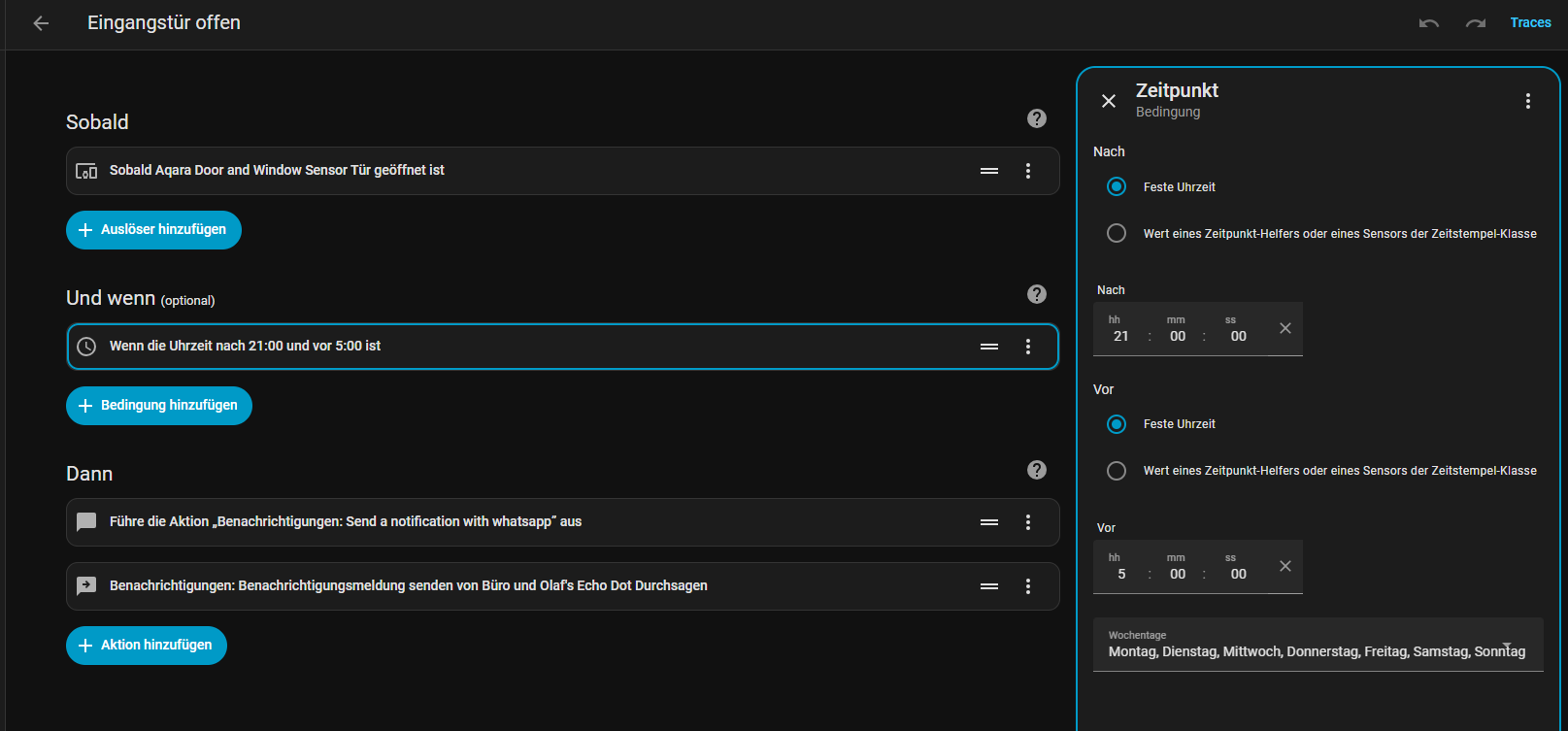
Task: Open the Traces view
Action: (x=1530, y=22)
